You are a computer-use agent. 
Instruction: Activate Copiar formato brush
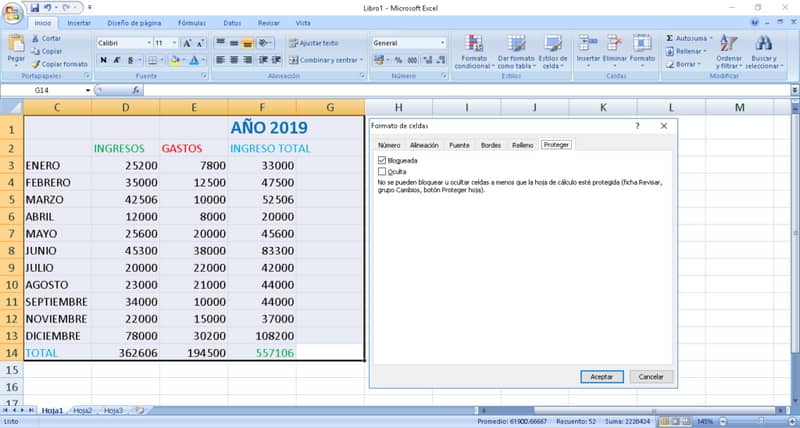(x=59, y=64)
